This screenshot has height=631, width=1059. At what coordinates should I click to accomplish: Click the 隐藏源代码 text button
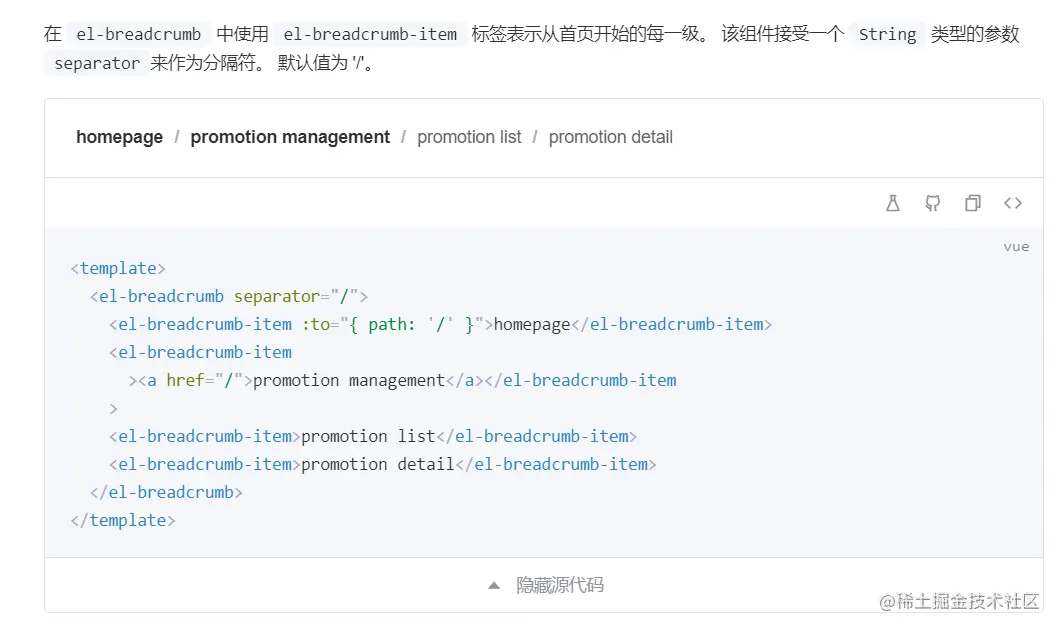click(560, 585)
